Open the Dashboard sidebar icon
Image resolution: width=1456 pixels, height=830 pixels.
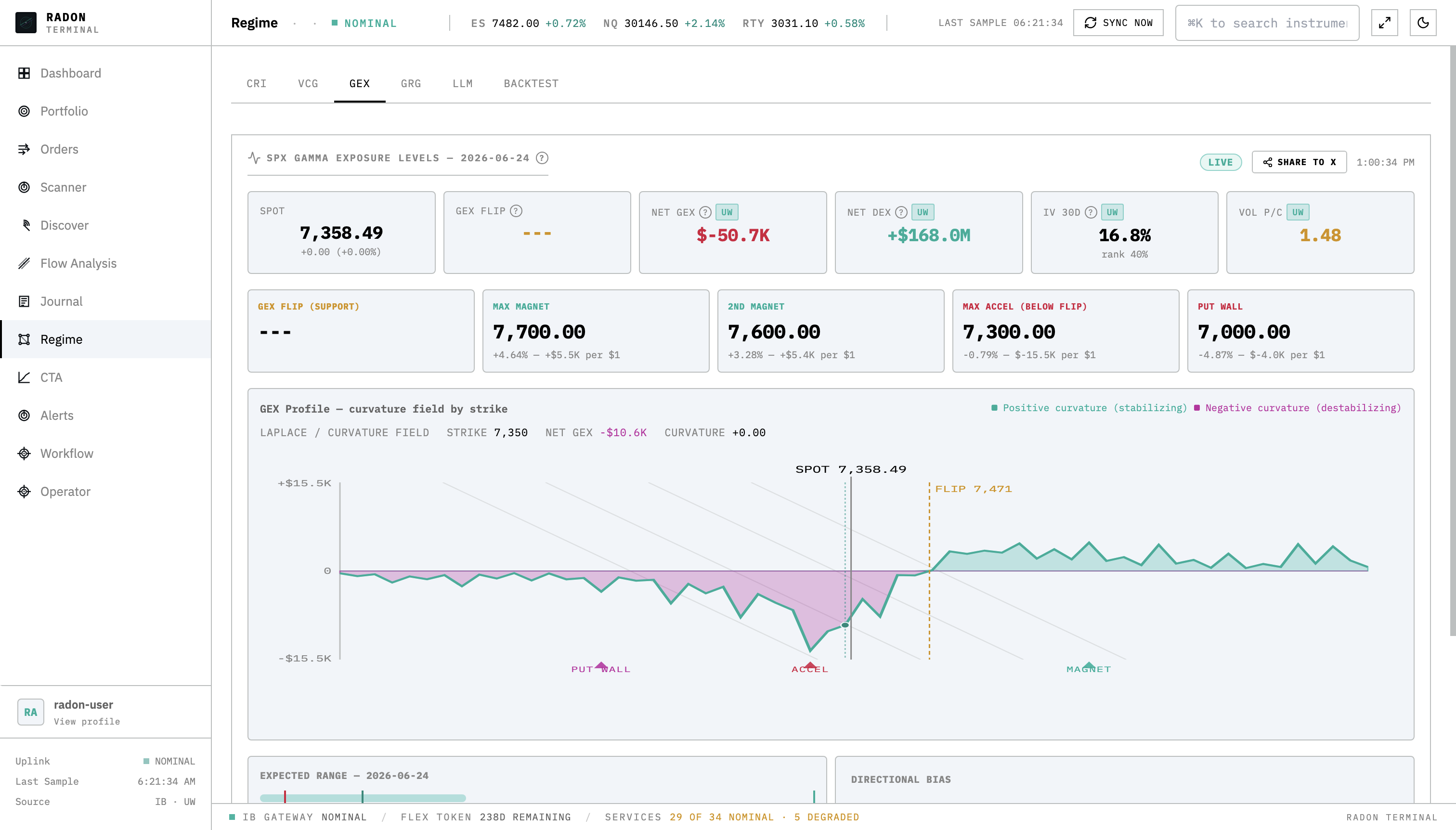[x=24, y=73]
